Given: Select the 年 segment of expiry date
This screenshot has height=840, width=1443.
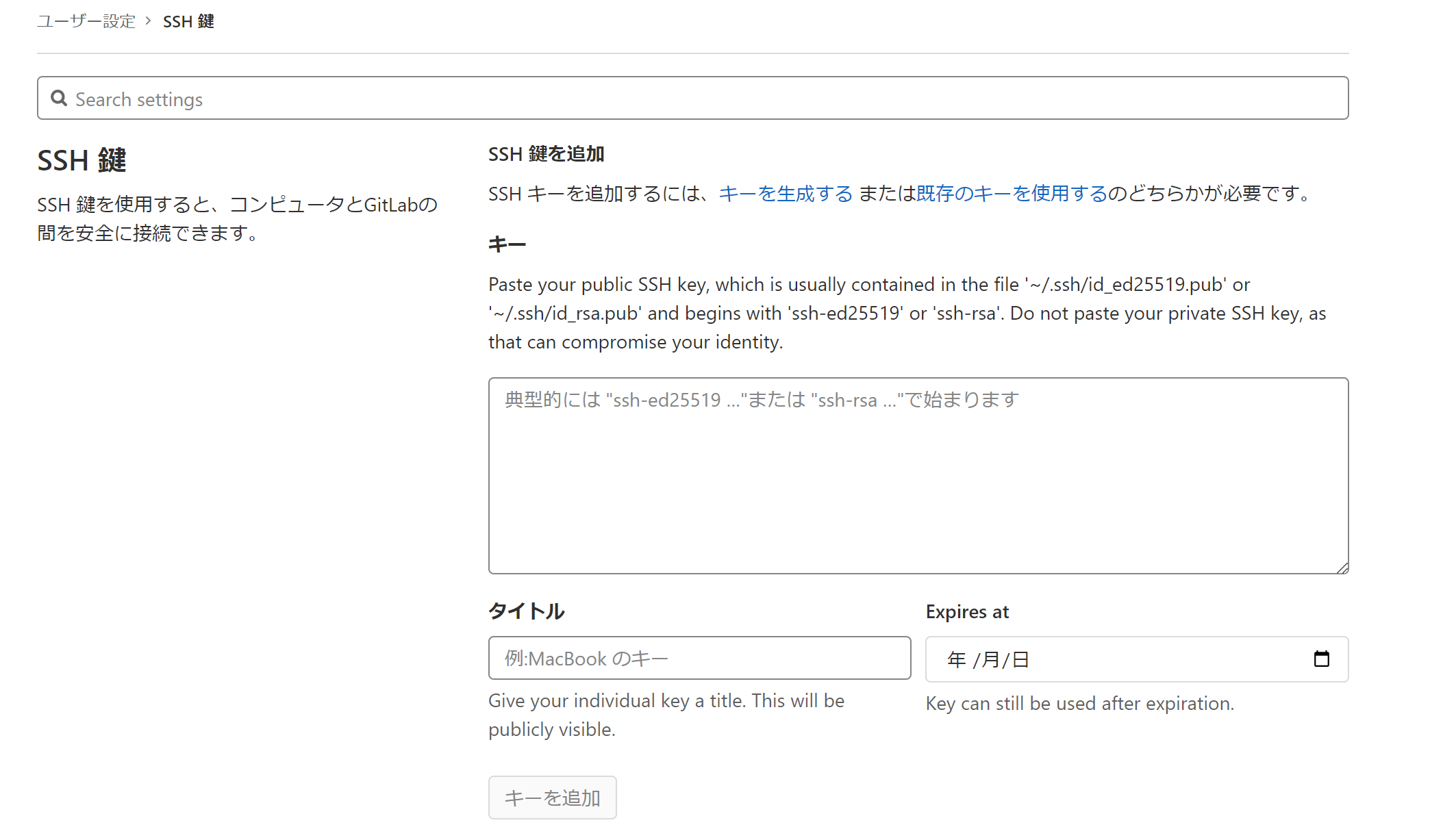Looking at the screenshot, I should [956, 659].
